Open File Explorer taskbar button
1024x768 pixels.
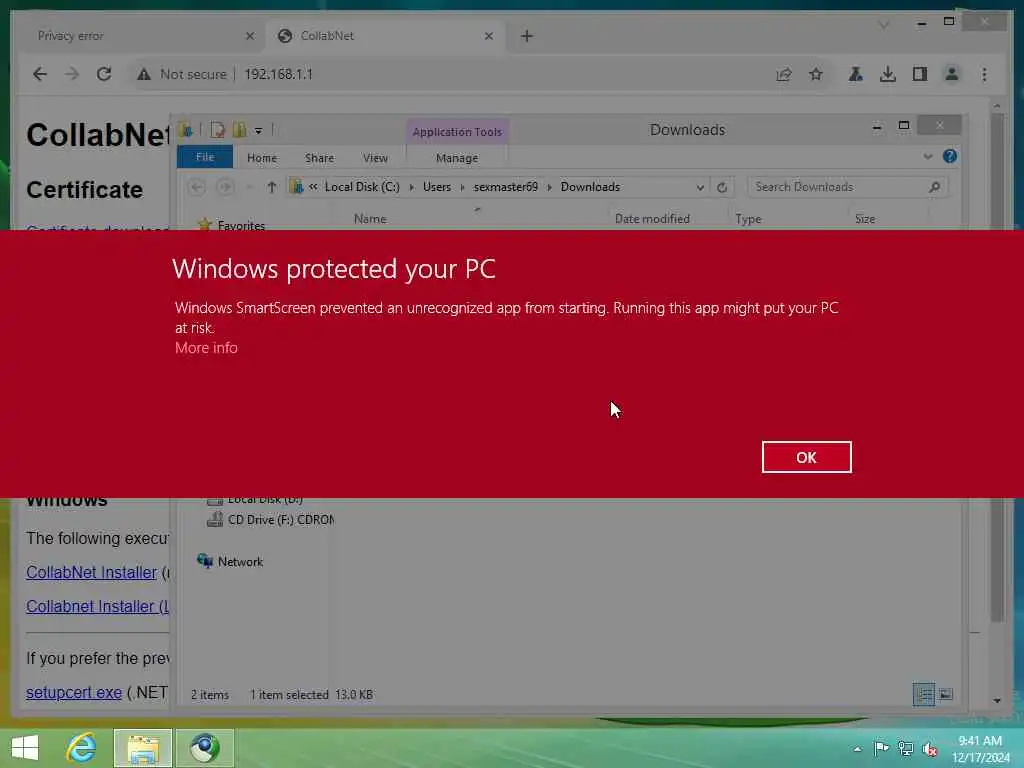[143, 748]
